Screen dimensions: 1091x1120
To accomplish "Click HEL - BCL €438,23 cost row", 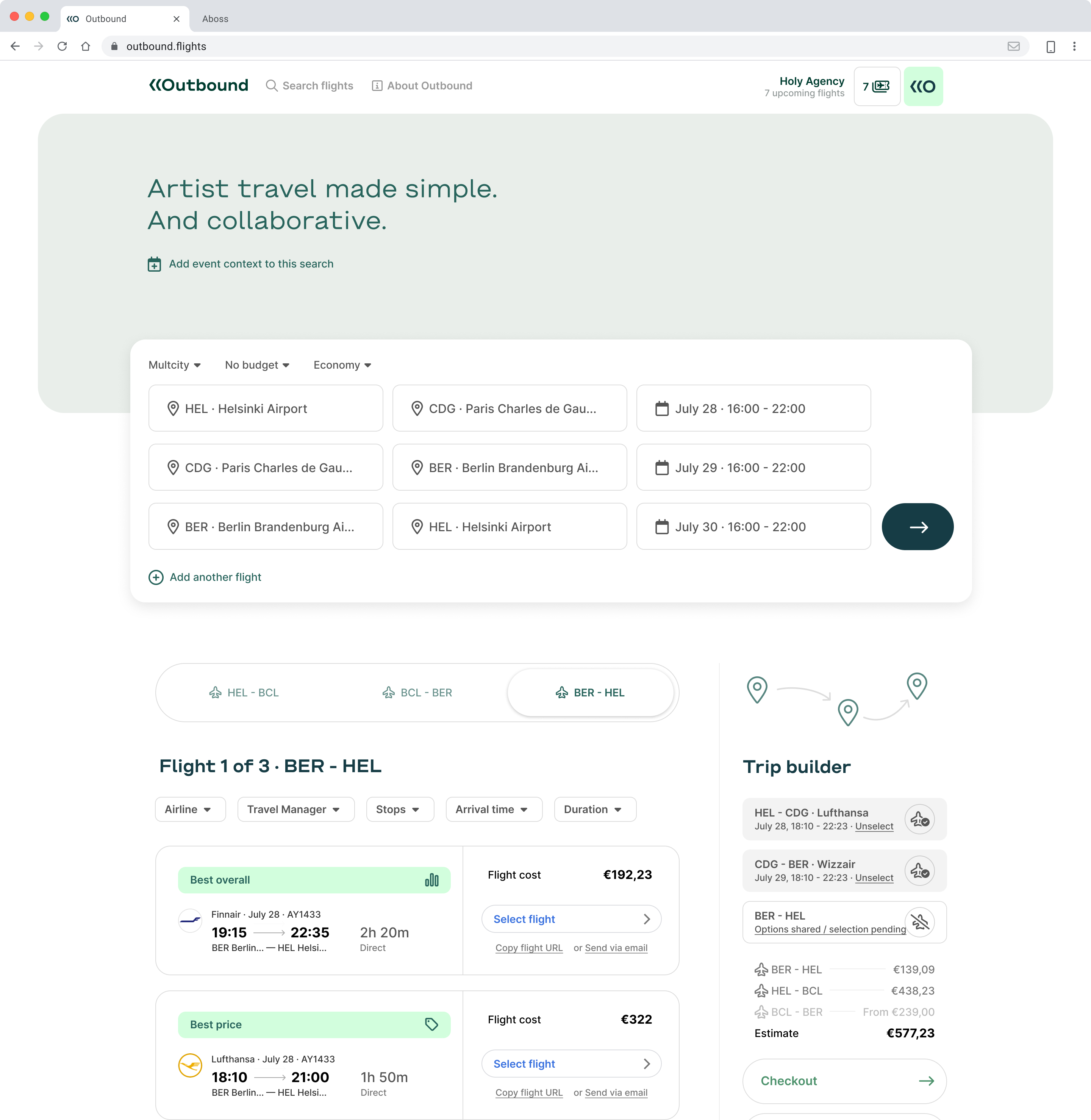I will (x=844, y=990).
